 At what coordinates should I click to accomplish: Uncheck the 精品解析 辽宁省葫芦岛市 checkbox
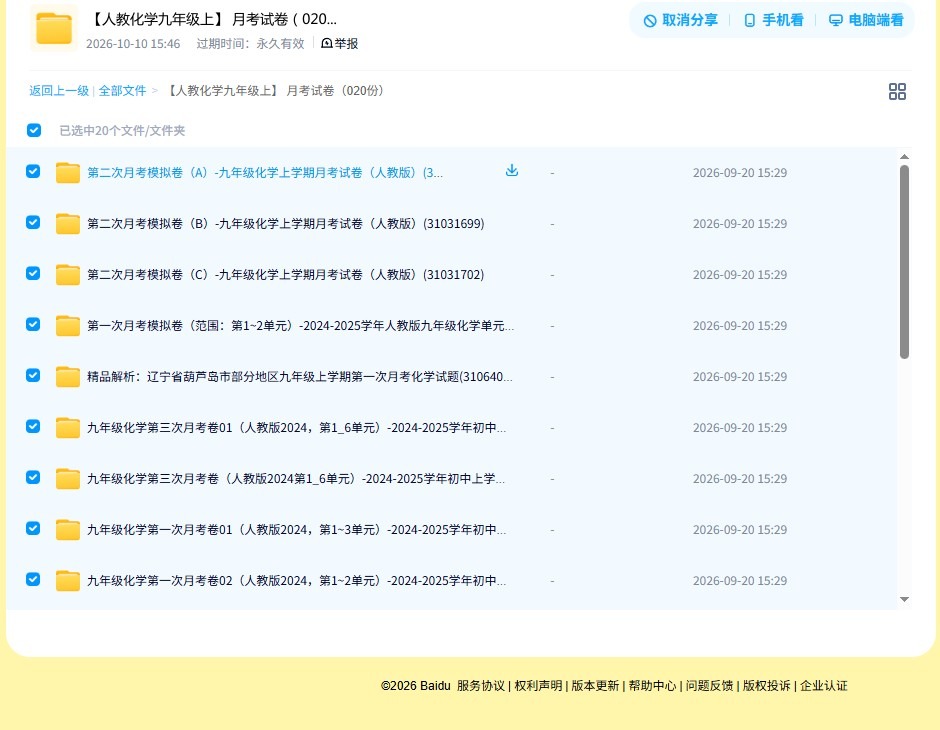tap(33, 375)
